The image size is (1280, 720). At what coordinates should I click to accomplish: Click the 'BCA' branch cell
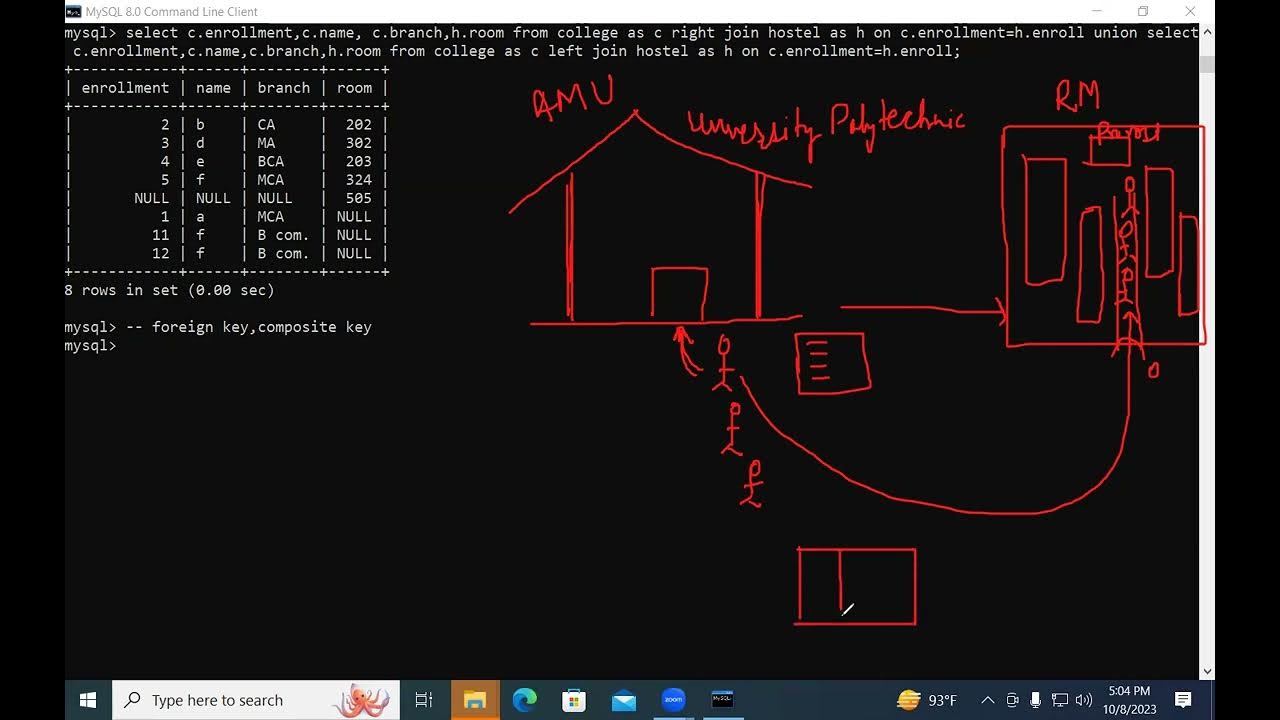pyautogui.click(x=270, y=161)
